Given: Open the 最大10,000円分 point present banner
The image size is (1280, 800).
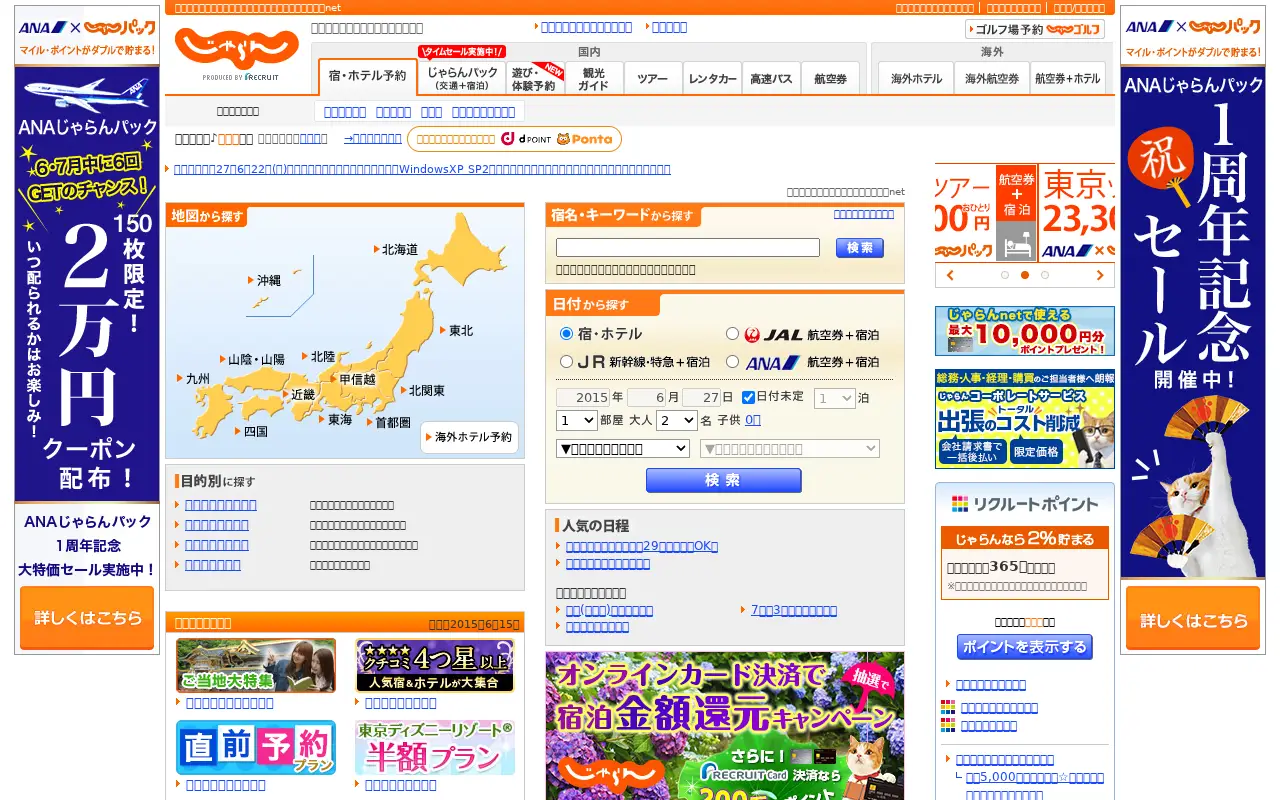Looking at the screenshot, I should [1025, 331].
